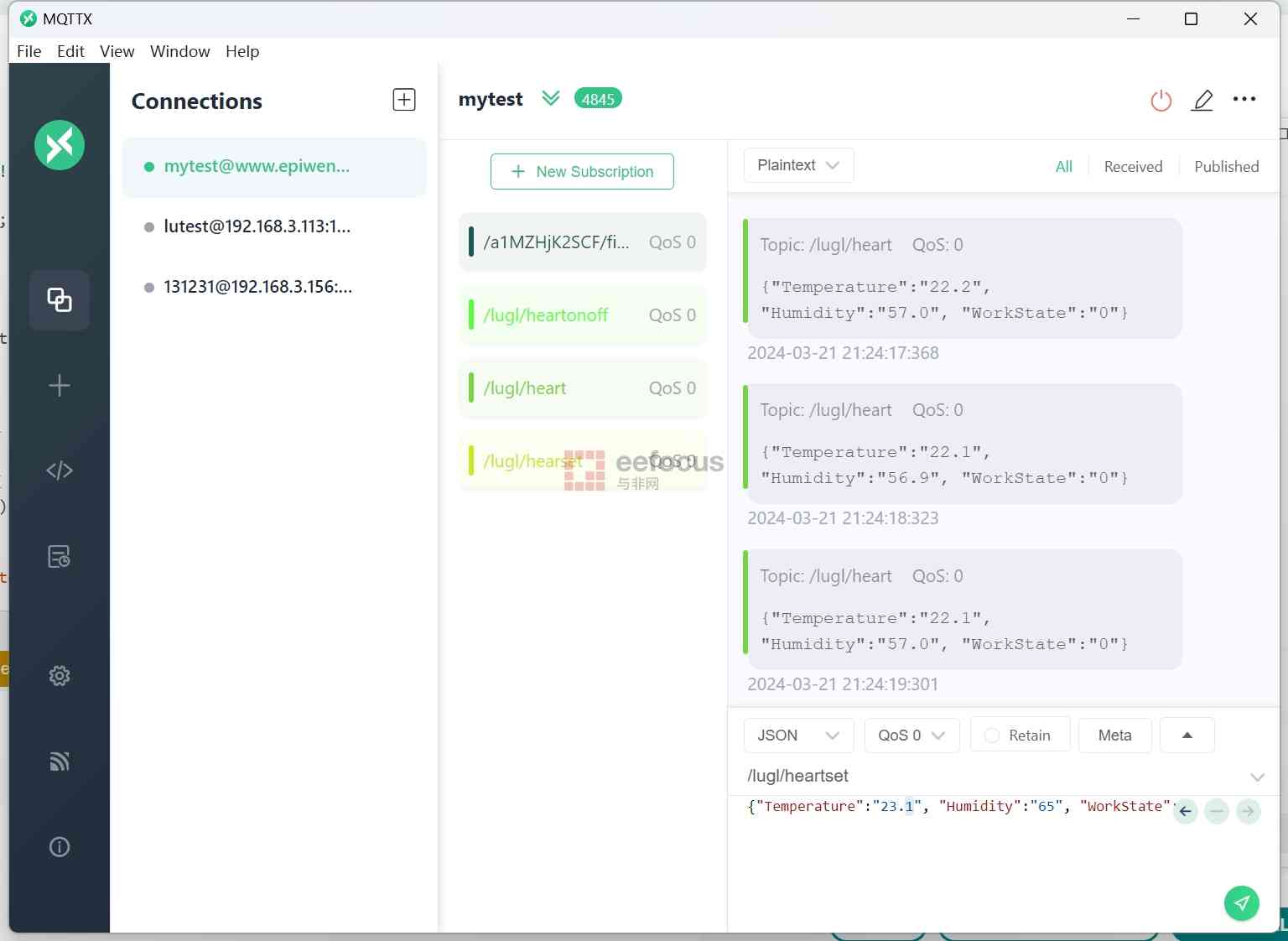Click the MQTTX logo in sidebar
Image resolution: width=1288 pixels, height=941 pixels.
tap(60, 145)
